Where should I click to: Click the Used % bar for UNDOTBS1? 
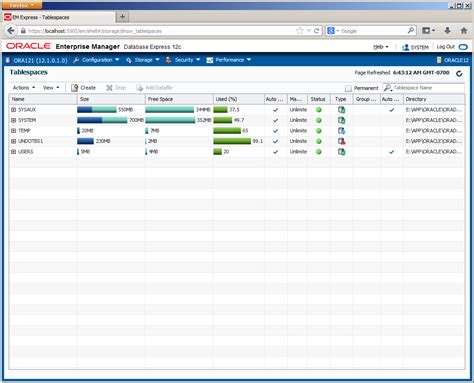point(232,141)
